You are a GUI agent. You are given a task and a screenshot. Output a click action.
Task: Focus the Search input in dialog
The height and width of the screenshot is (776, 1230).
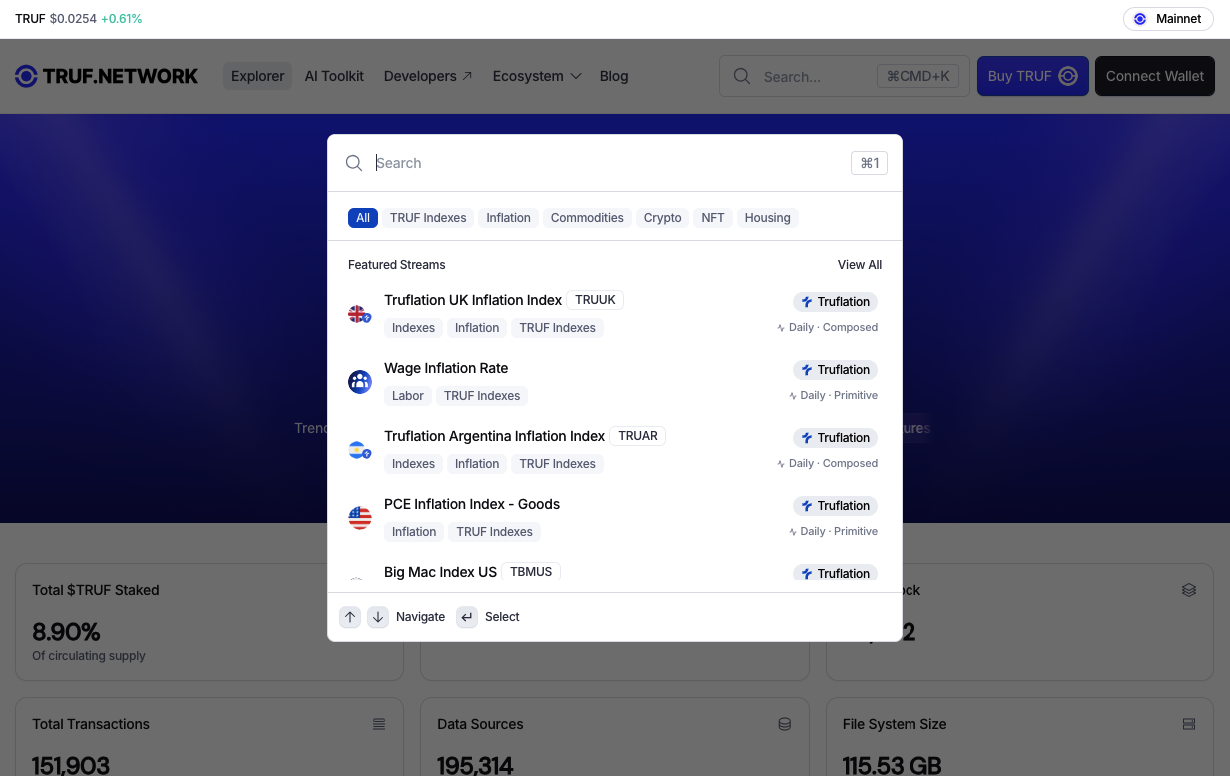tap(600, 163)
